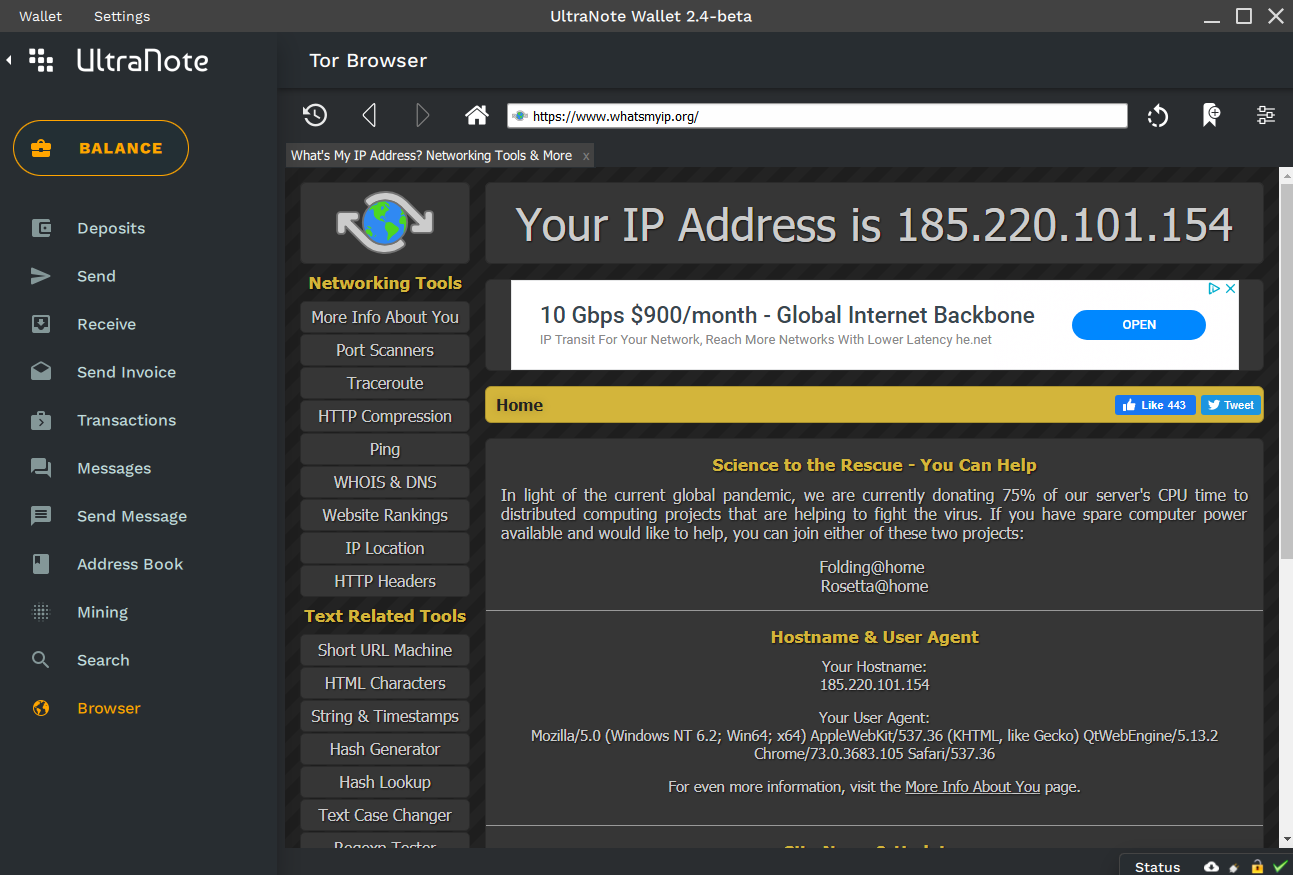Close the What's My IP tab
This screenshot has height=875, width=1293.
pyautogui.click(x=586, y=156)
